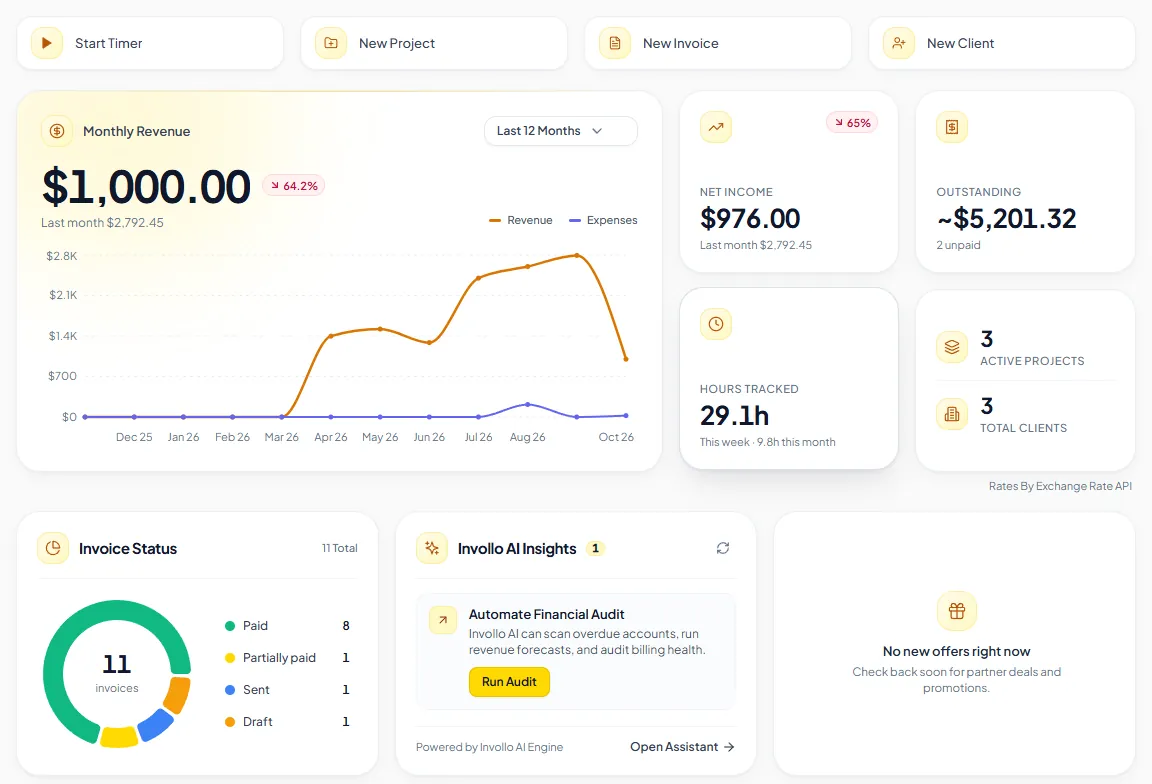Click the New Project folder icon
The width and height of the screenshot is (1152, 784).
[331, 43]
